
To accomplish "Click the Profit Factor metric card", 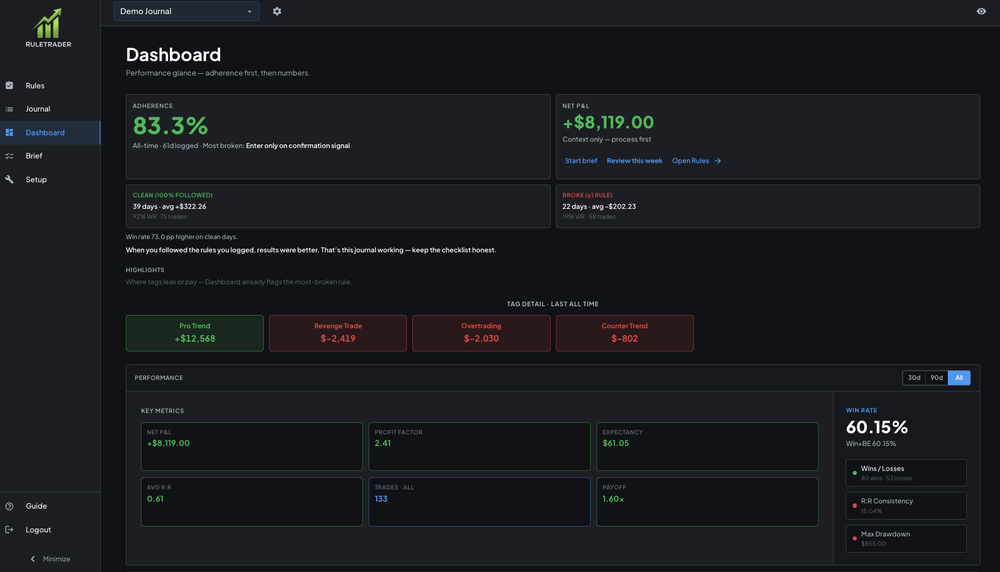I will 480,446.
